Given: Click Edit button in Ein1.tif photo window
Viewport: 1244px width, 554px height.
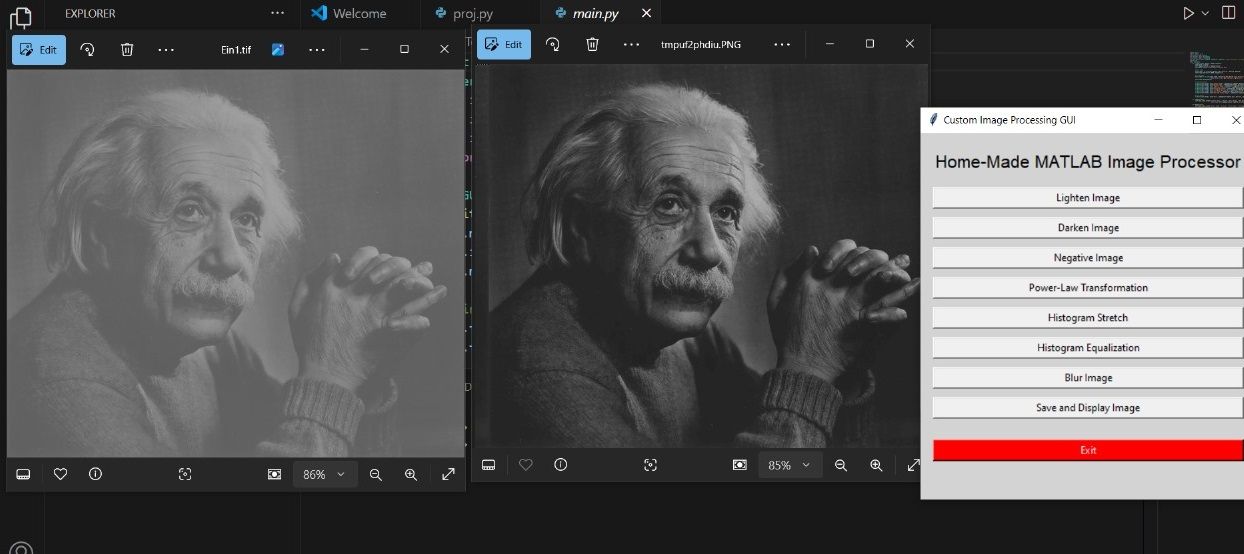Looking at the screenshot, I should [39, 49].
